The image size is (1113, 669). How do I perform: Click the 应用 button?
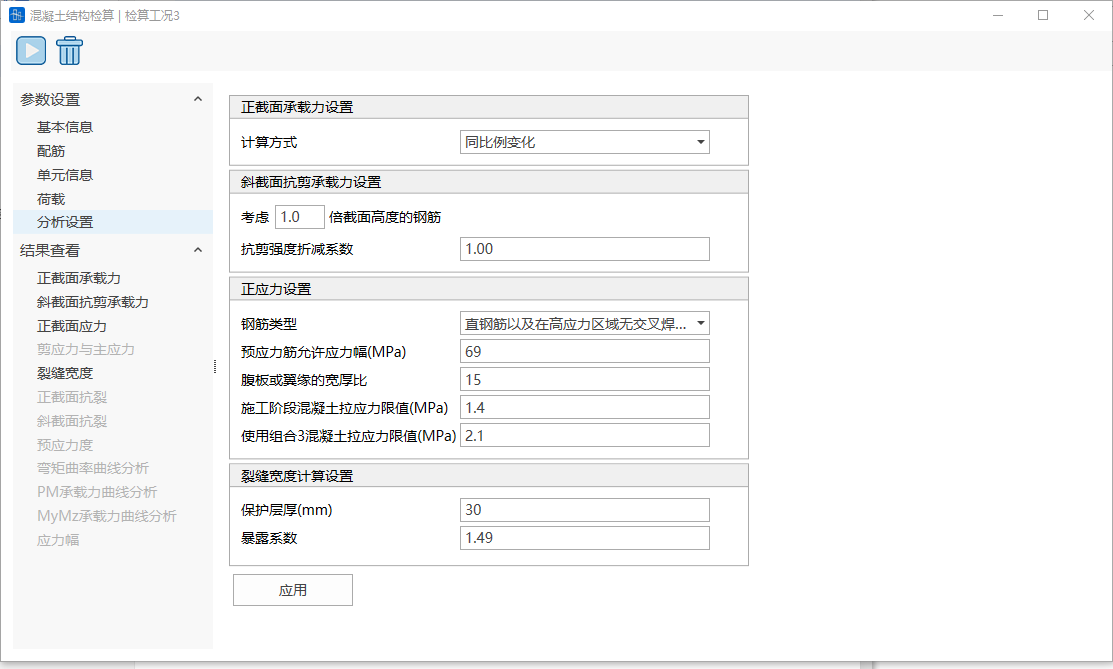click(292, 590)
